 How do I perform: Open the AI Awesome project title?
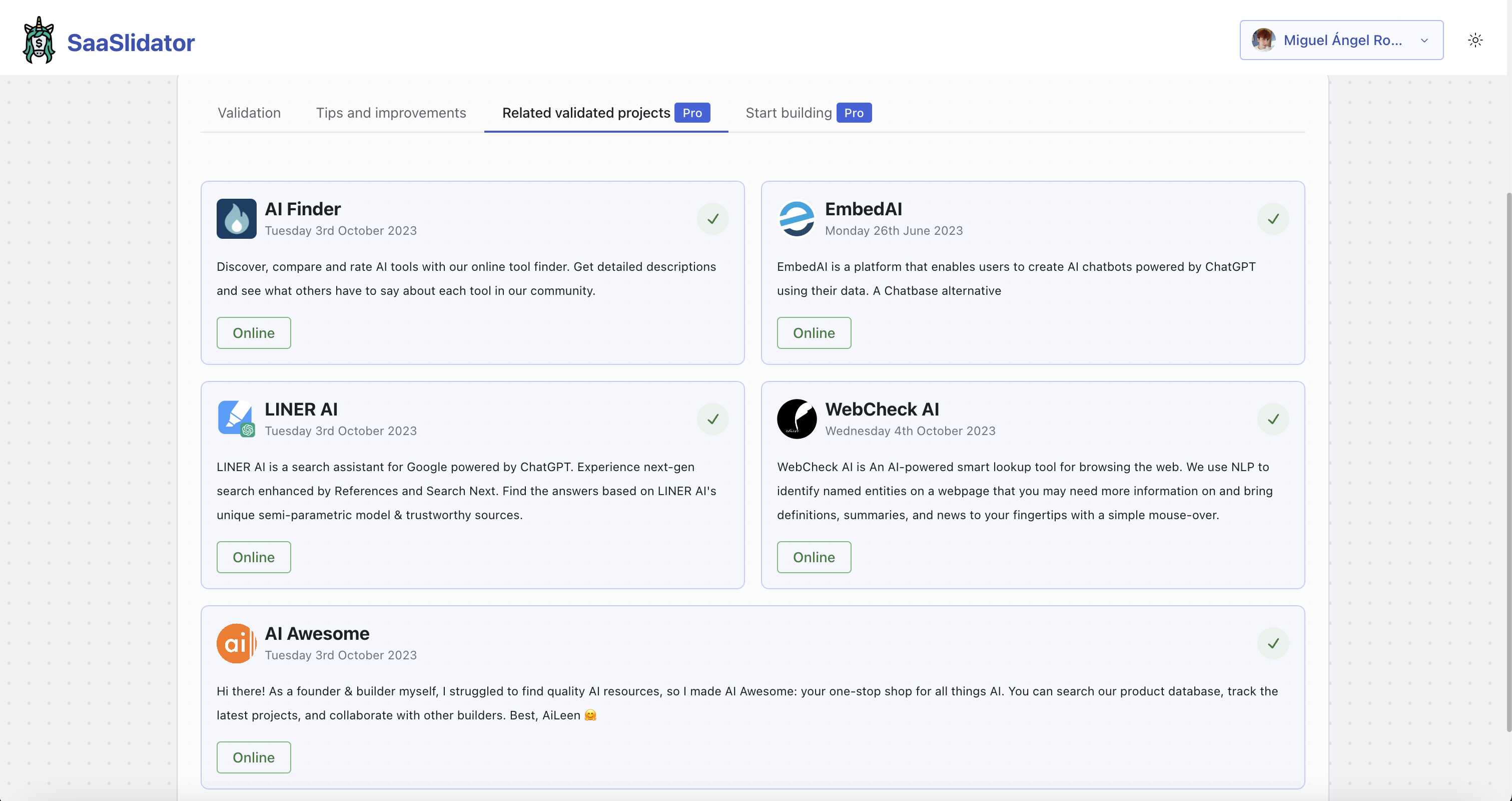click(x=317, y=633)
